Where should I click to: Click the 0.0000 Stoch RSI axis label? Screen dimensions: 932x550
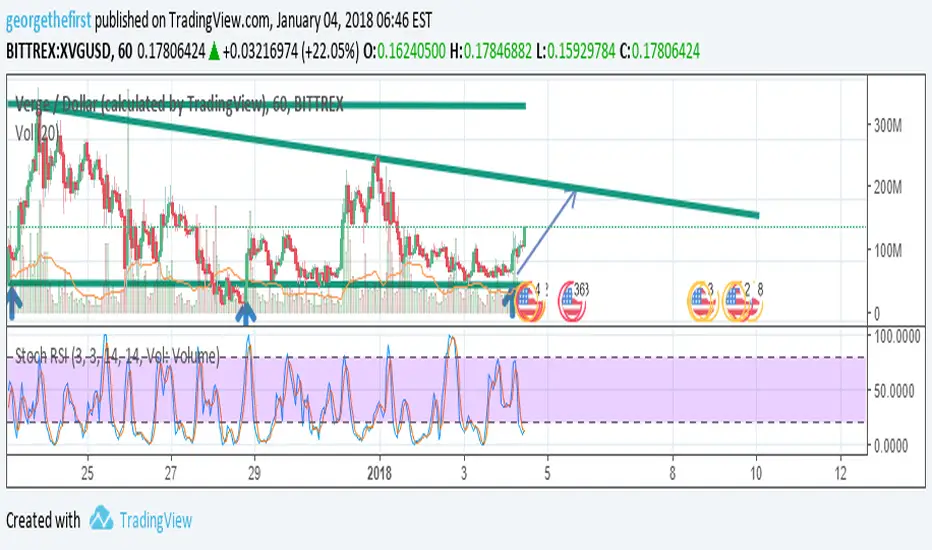click(891, 445)
